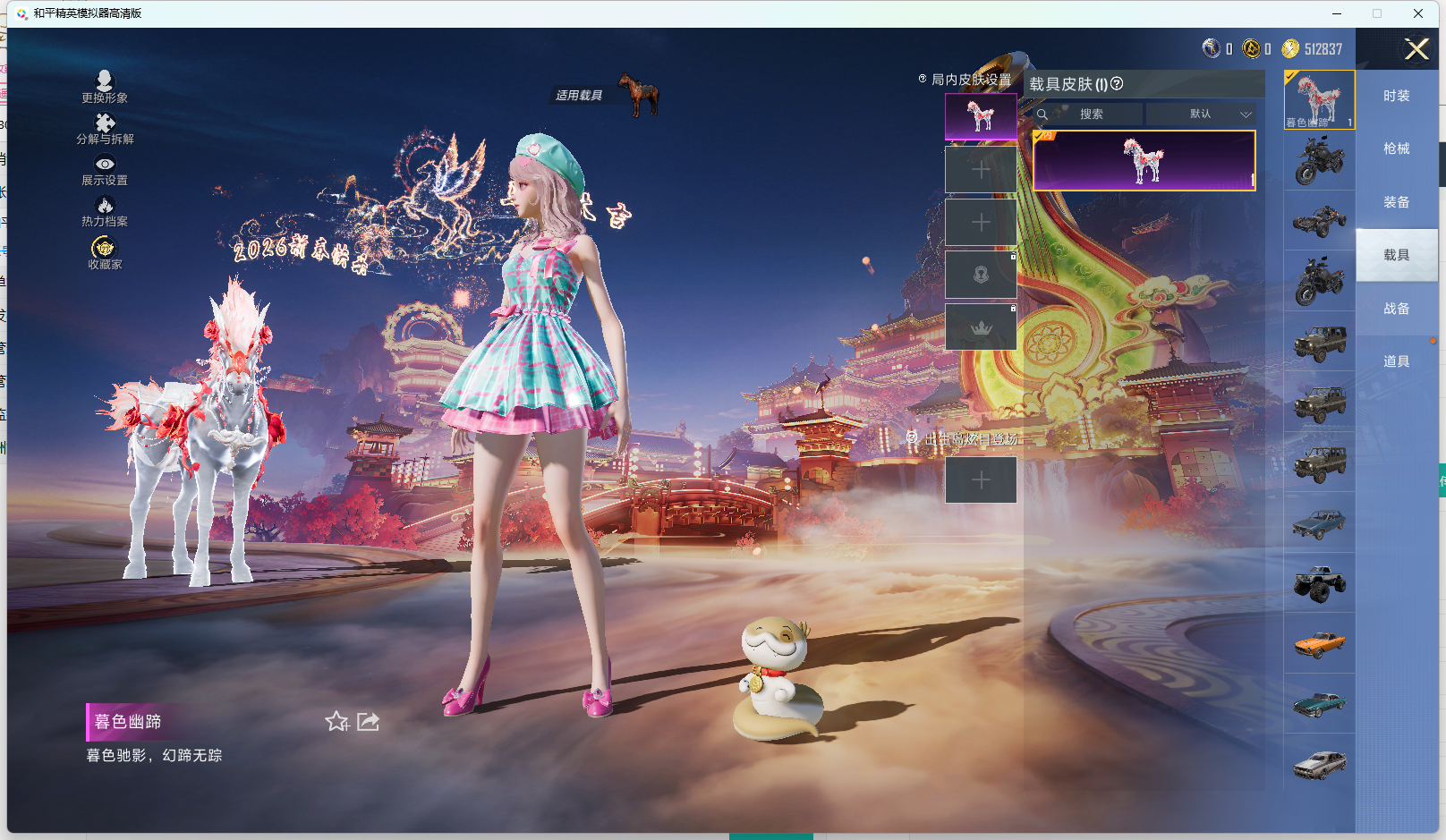Select the purple horse skin card
The width and height of the screenshot is (1446, 840).
(1144, 161)
